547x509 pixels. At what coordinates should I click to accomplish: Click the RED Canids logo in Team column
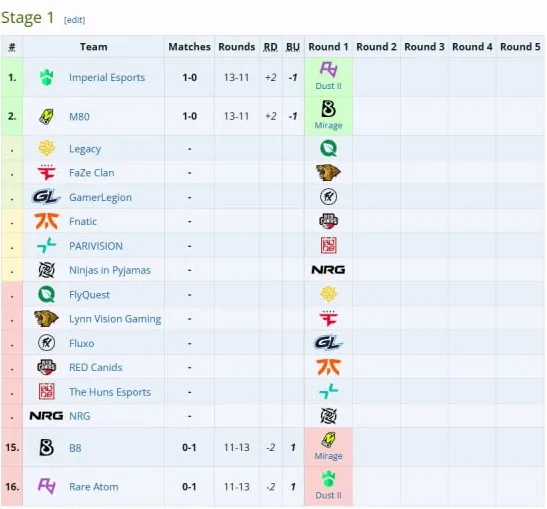(46, 367)
